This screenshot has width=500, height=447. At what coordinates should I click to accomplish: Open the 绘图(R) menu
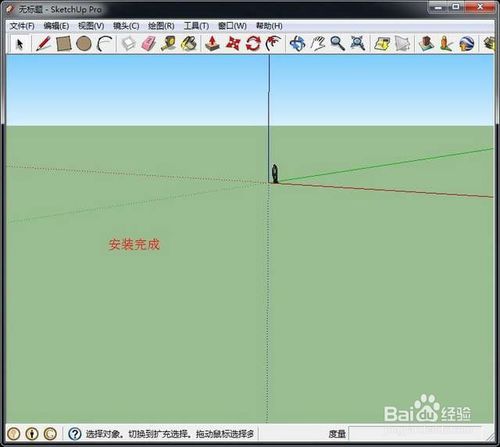[161, 26]
